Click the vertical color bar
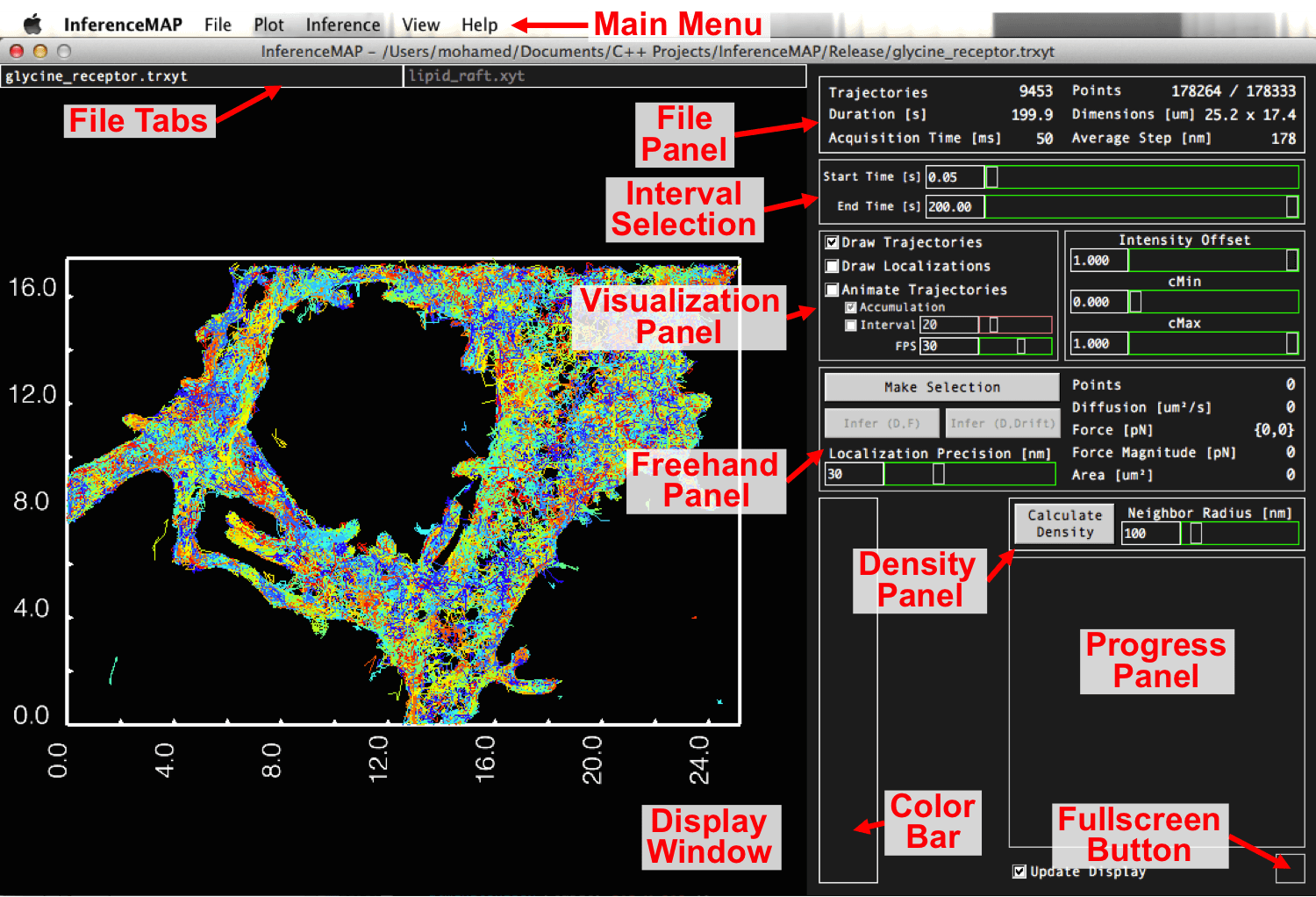This screenshot has width=1316, height=897. [x=848, y=691]
